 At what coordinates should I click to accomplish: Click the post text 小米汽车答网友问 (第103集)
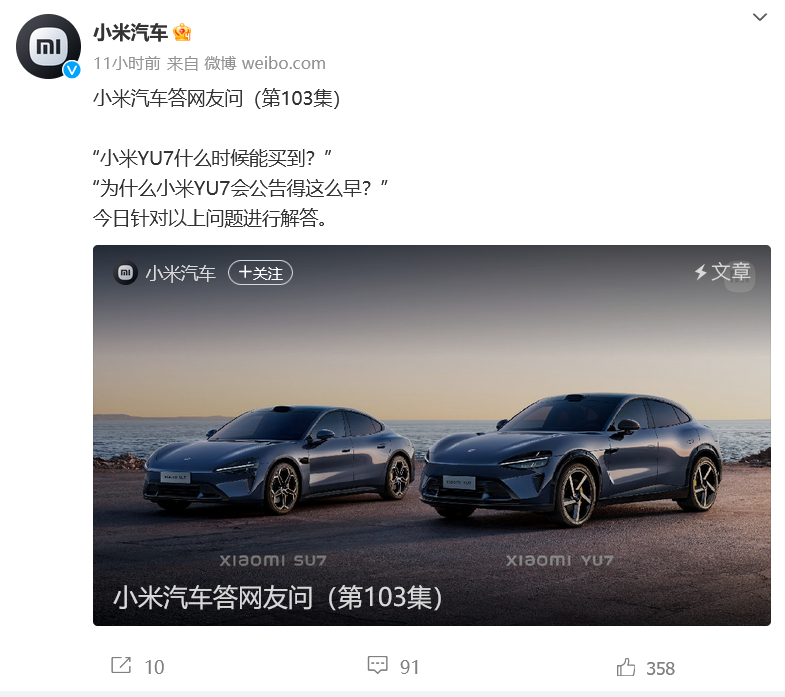click(x=217, y=98)
